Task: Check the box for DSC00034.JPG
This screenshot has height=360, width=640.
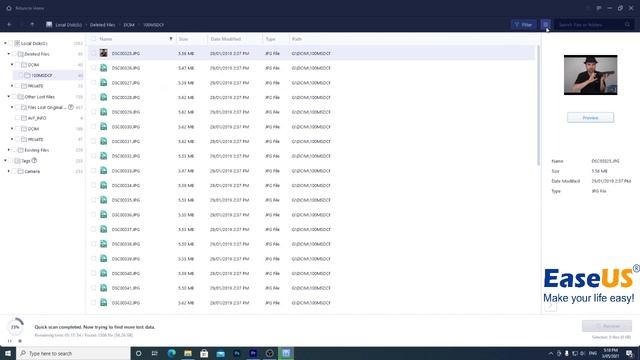Action: [93, 185]
